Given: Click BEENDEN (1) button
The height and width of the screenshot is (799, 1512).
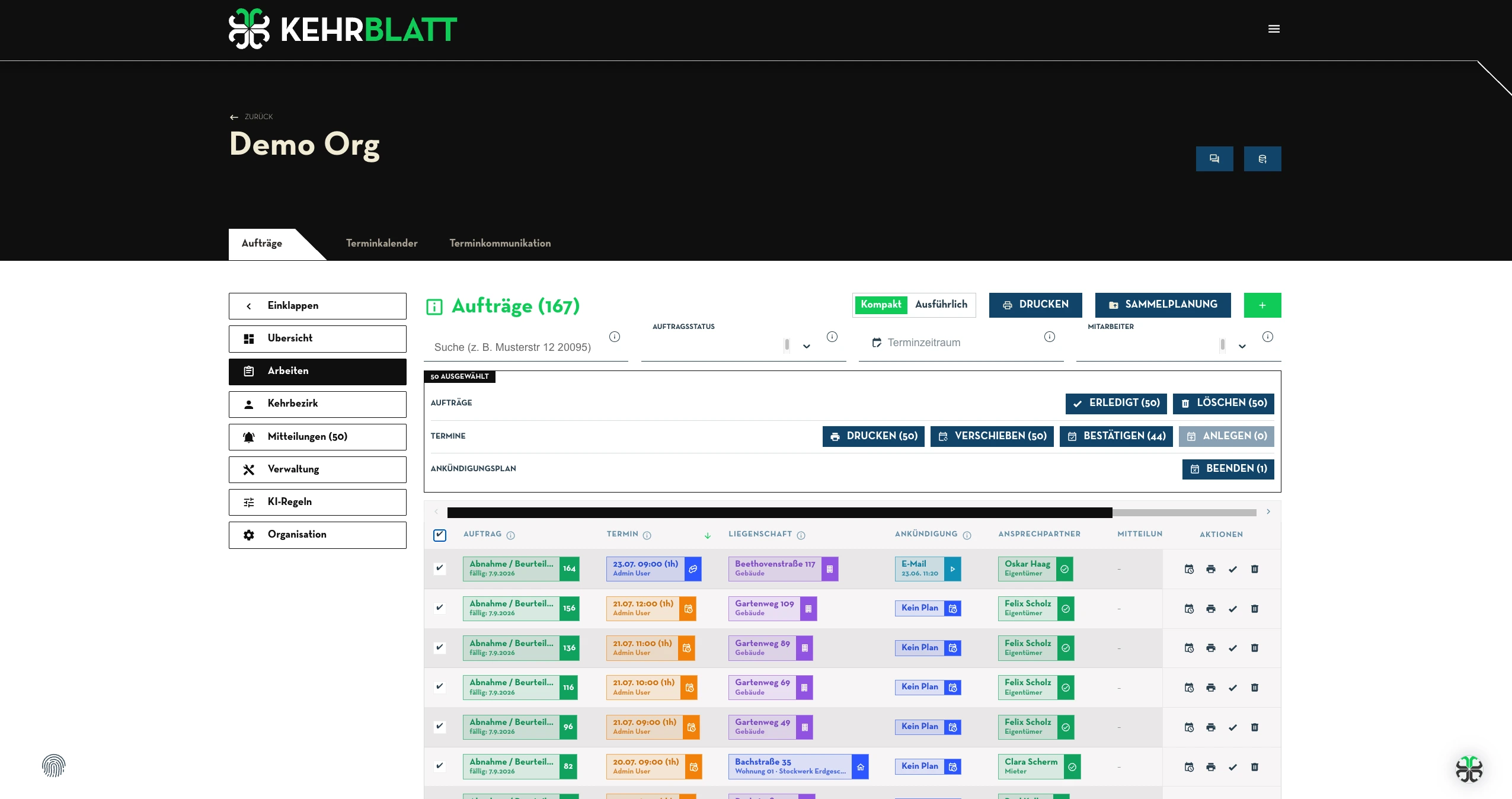Looking at the screenshot, I should coord(1228,469).
